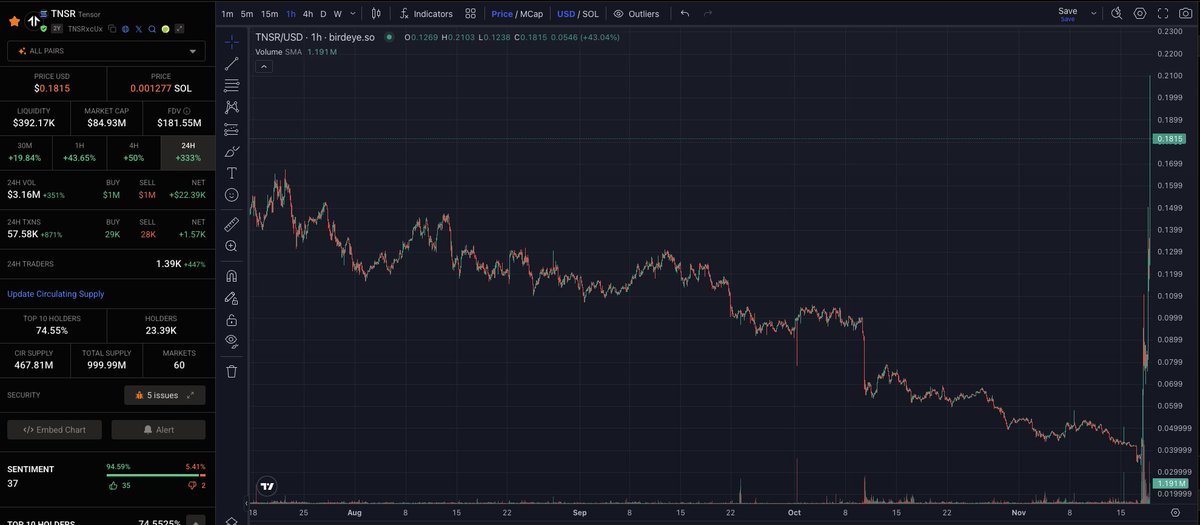Open the token website globe icon
Viewport: 1200px width, 525px height.
125,29
